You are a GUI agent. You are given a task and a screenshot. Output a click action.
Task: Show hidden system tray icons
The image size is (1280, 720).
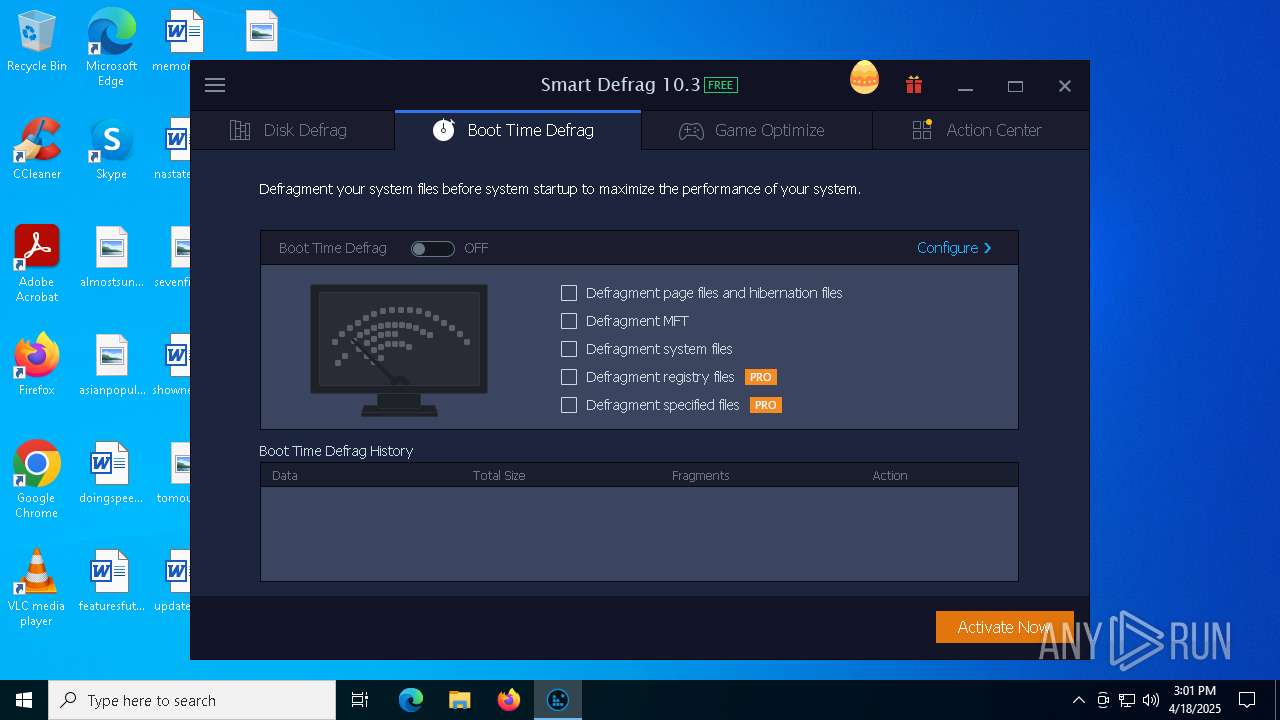point(1078,700)
